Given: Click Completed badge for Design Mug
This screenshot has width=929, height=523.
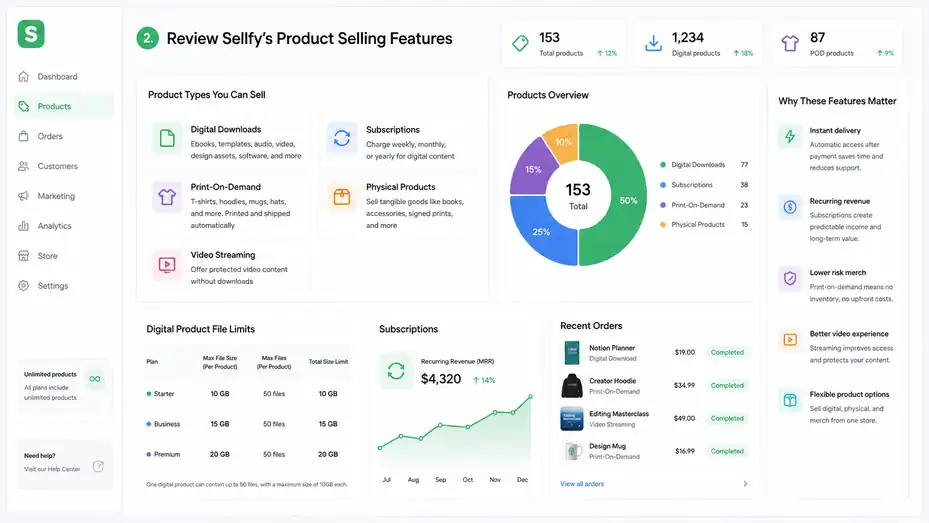Looking at the screenshot, I should click(727, 451).
